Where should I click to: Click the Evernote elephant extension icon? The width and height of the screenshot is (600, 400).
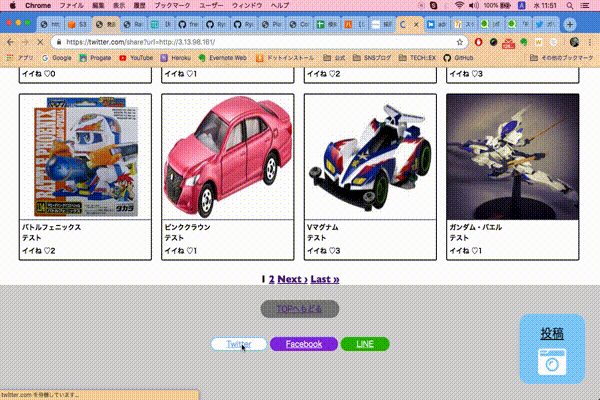[x=523, y=42]
